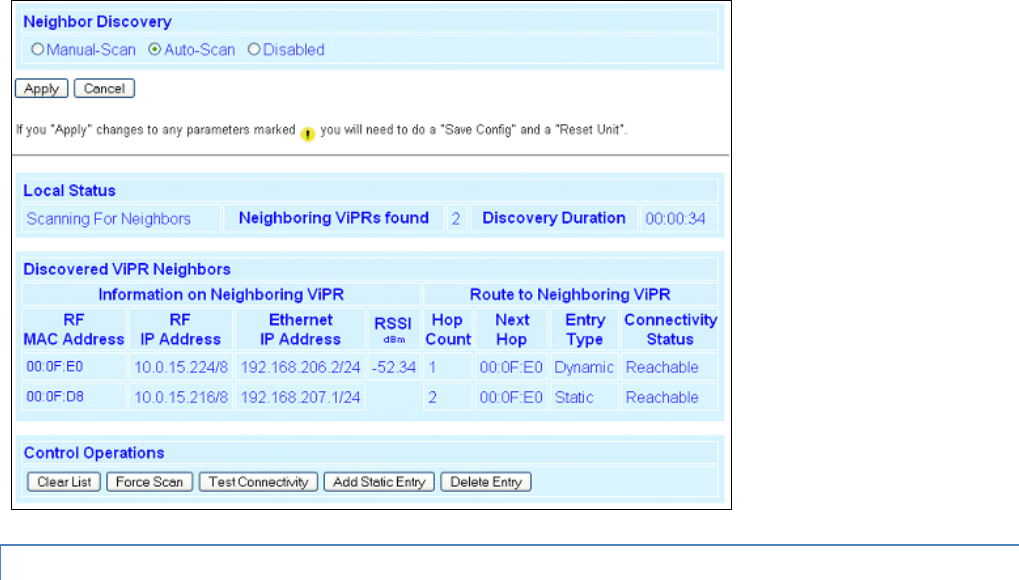Screen dimensions: 1019x580
Task: Select MAC address 00:0F:D8 row
Action: click(x=55, y=397)
